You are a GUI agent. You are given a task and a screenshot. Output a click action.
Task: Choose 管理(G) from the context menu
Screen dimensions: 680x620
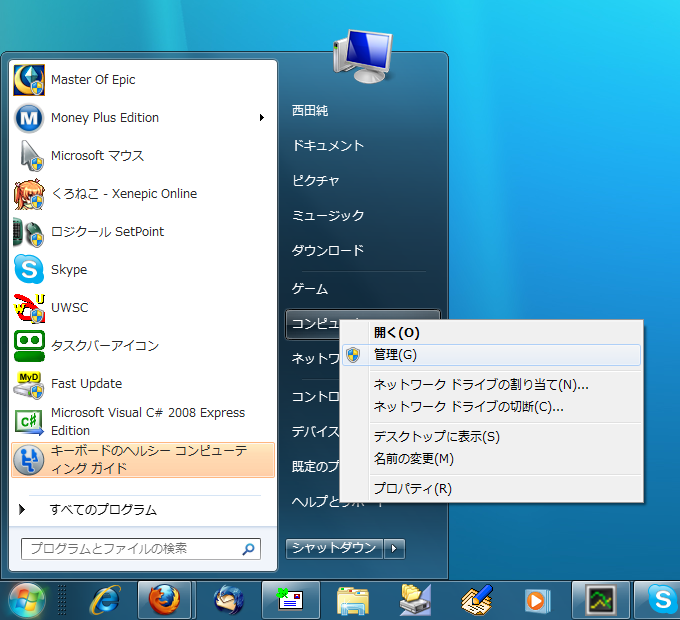pyautogui.click(x=491, y=355)
